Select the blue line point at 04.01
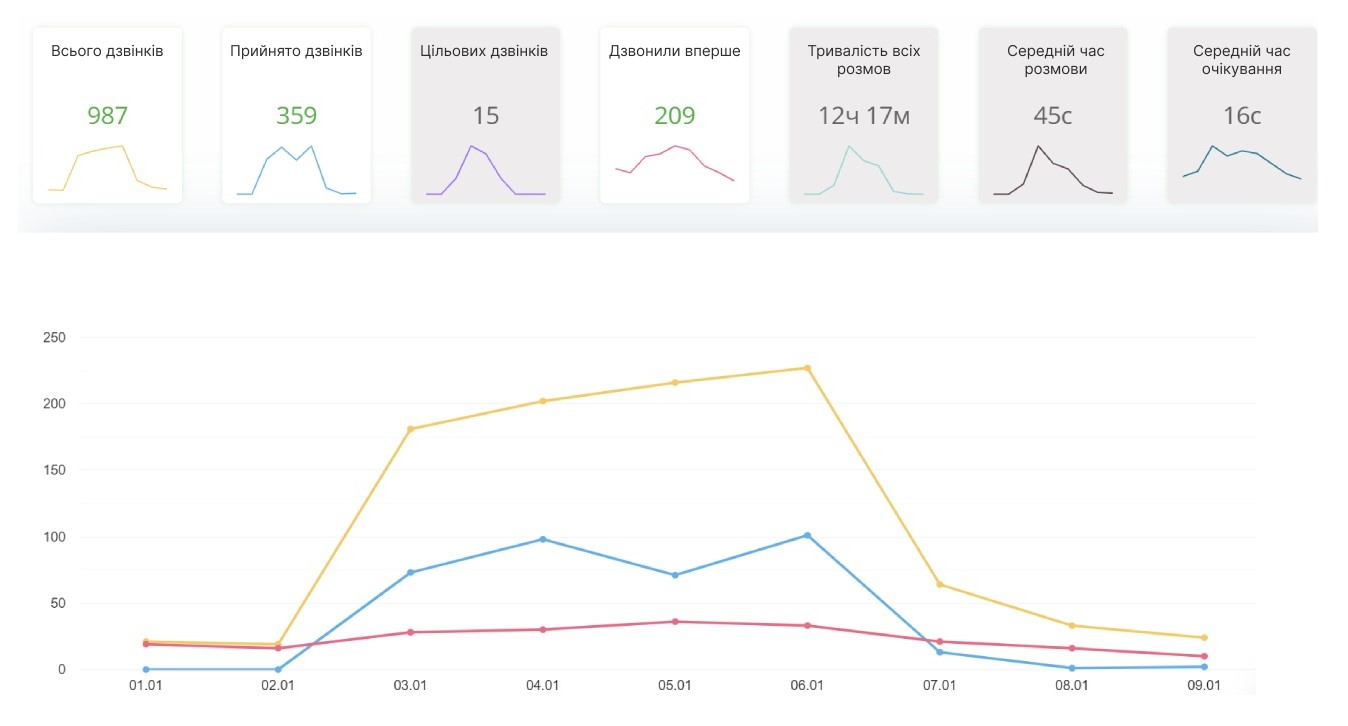The image size is (1348, 726). [543, 539]
